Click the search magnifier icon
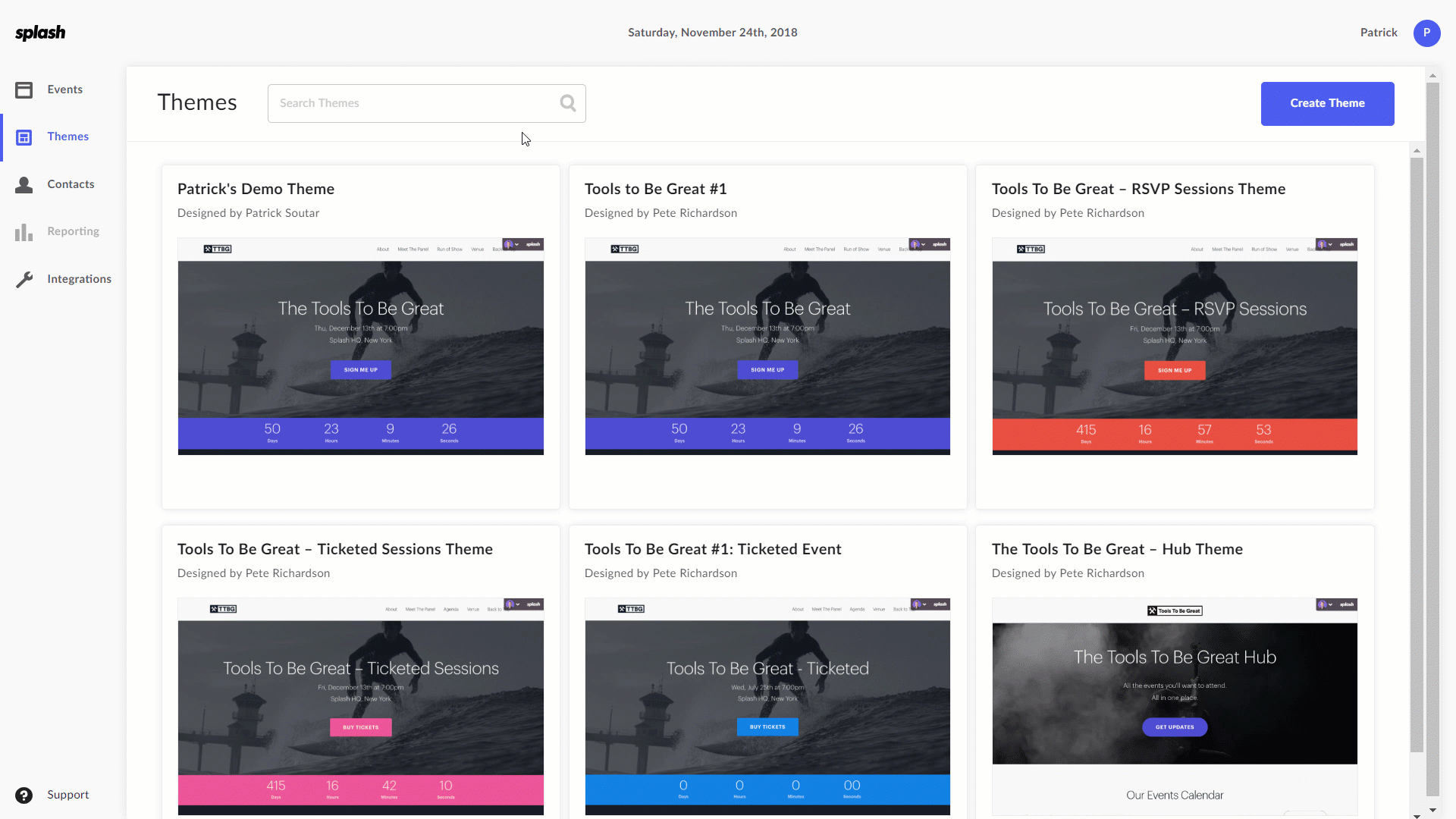The height and width of the screenshot is (819, 1456). [567, 103]
